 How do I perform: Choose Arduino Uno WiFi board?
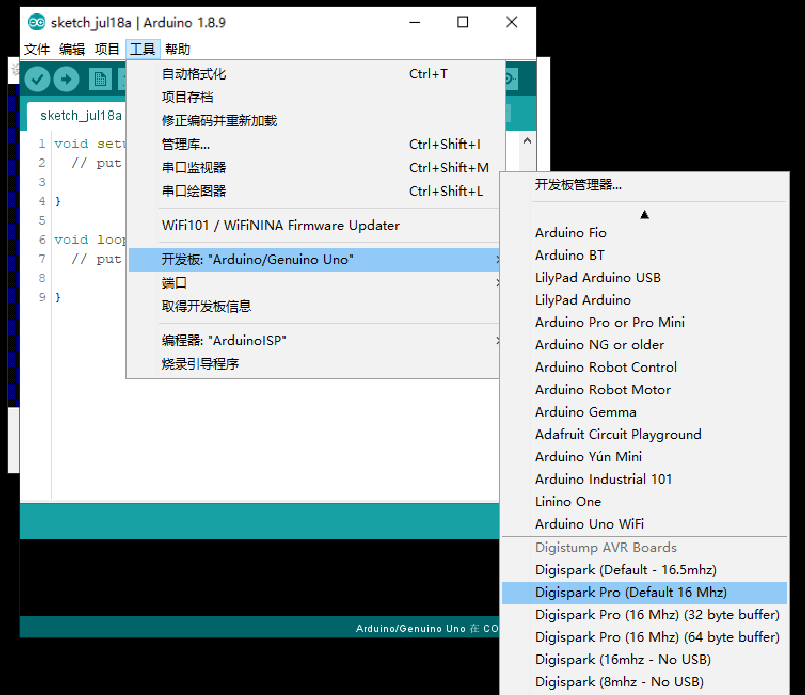[644, 524]
